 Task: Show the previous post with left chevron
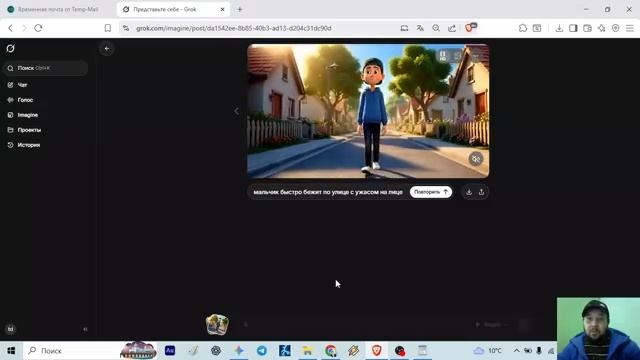pos(236,111)
